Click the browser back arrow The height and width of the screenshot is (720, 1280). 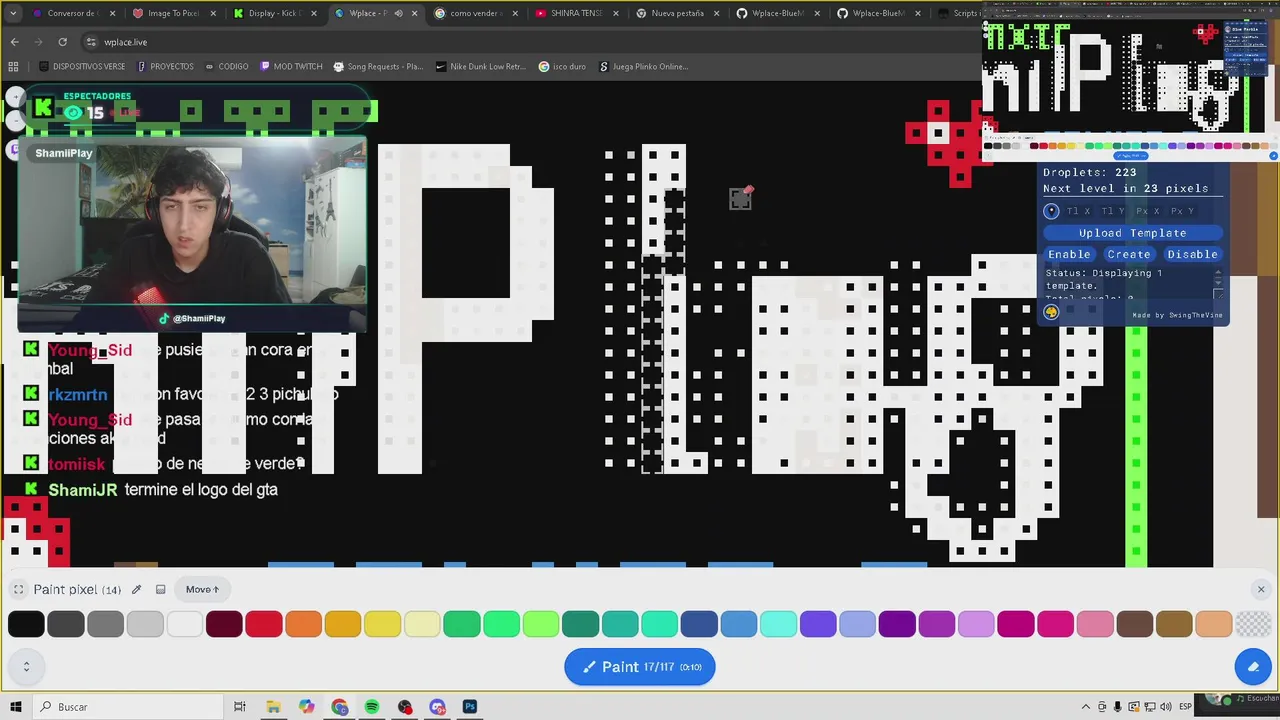[14, 42]
